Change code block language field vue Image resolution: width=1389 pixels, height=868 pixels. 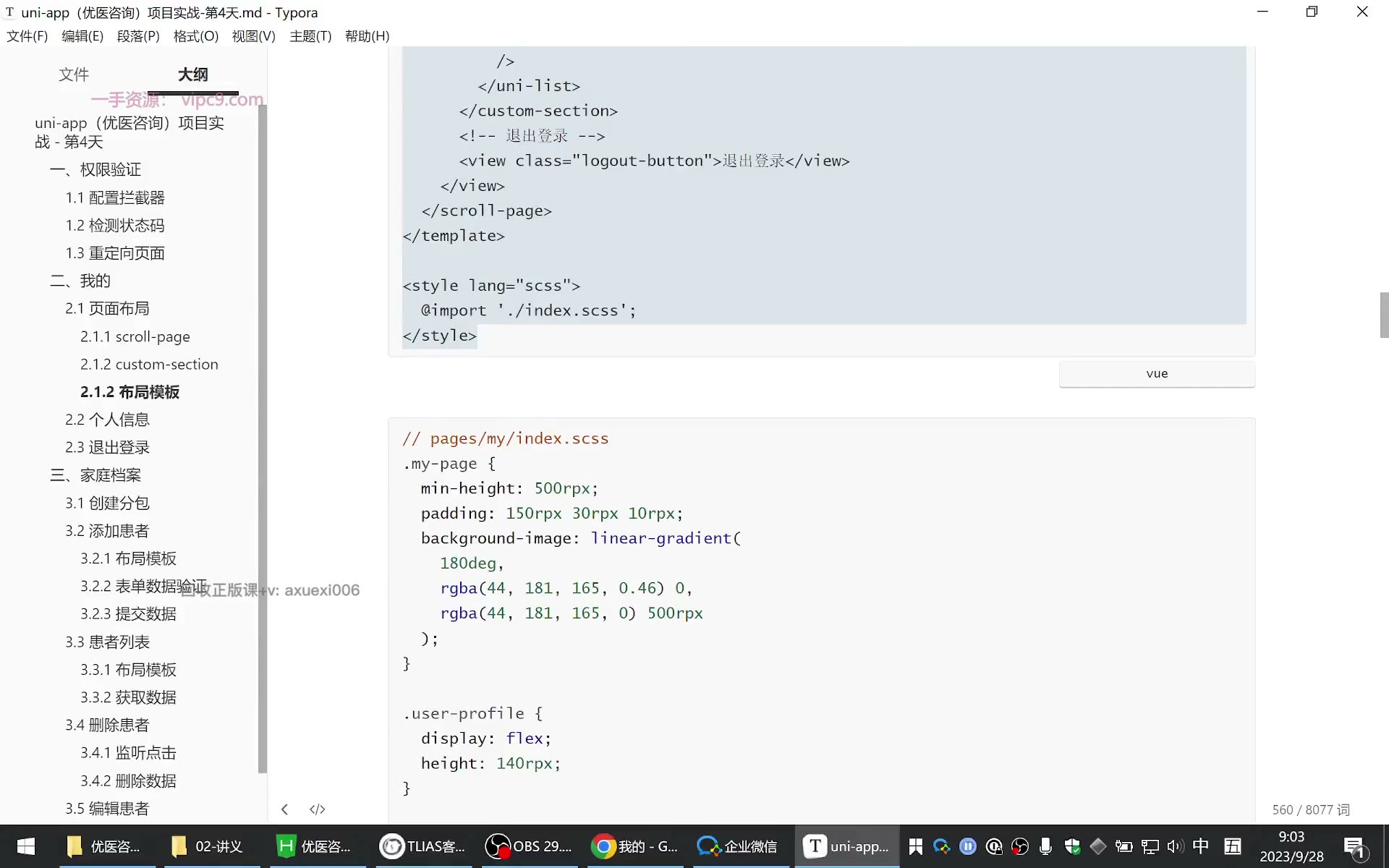pos(1157,374)
